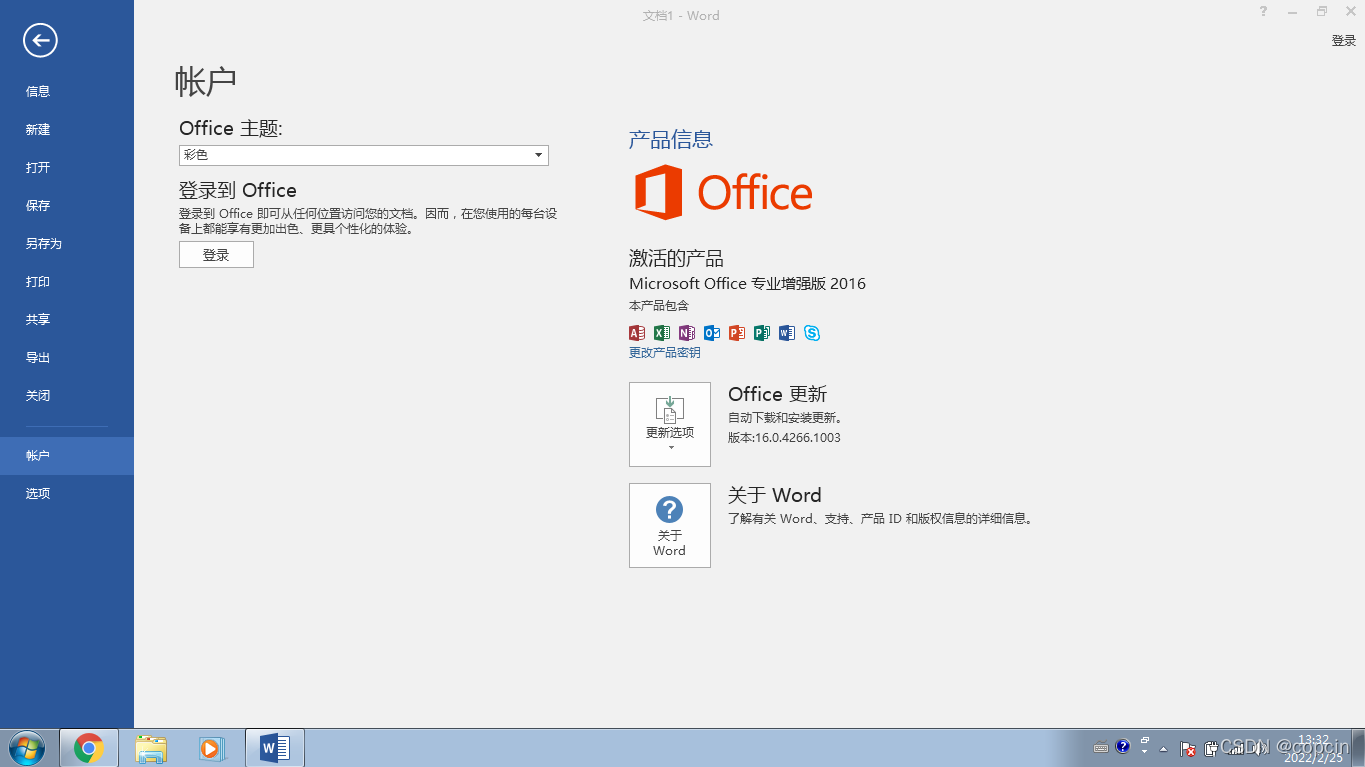Click the large Office logo
This screenshot has width=1365, height=767.
(x=723, y=193)
